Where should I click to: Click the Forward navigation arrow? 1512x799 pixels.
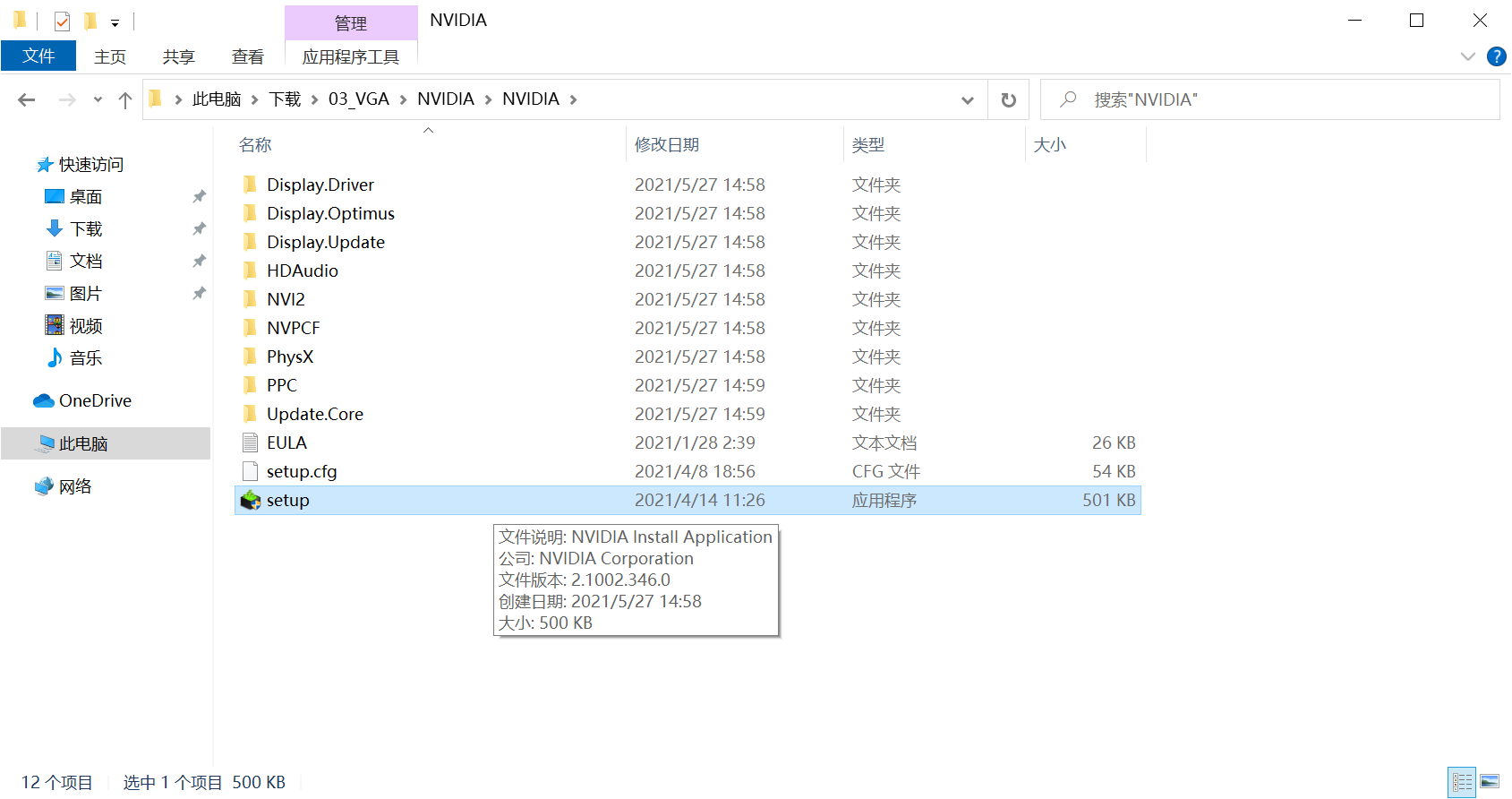[x=67, y=99]
